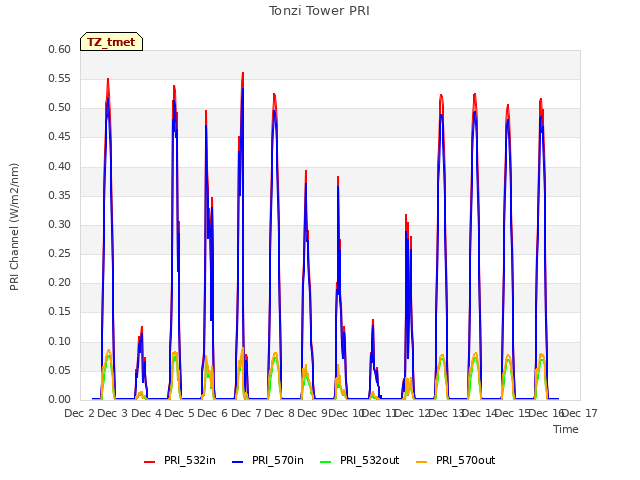This screenshot has width=640, height=480.
Task: Click the chart title Tonzi Tower PRI
Action: (x=319, y=11)
